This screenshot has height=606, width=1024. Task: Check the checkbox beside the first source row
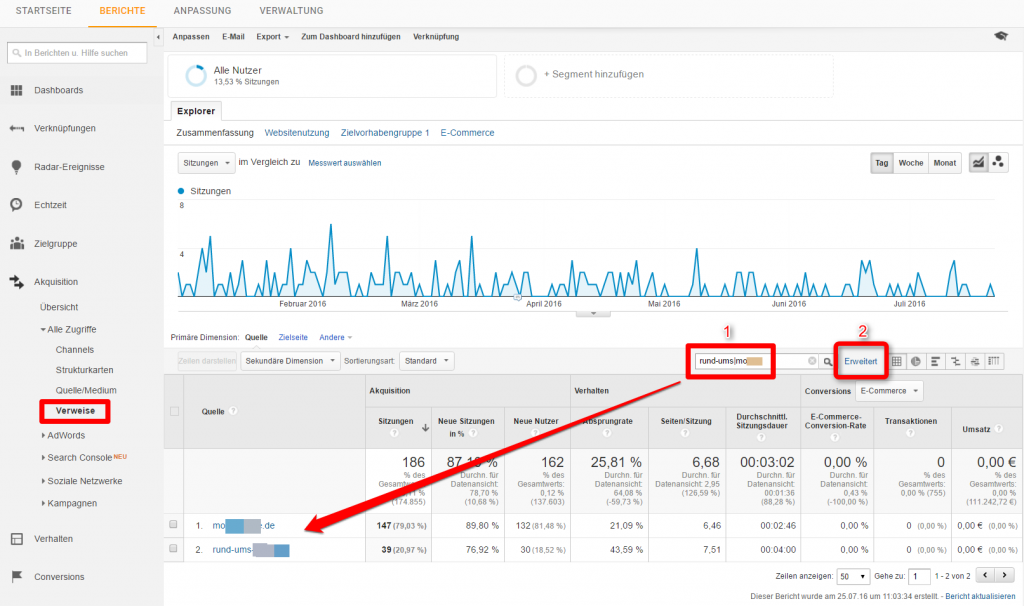(173, 524)
